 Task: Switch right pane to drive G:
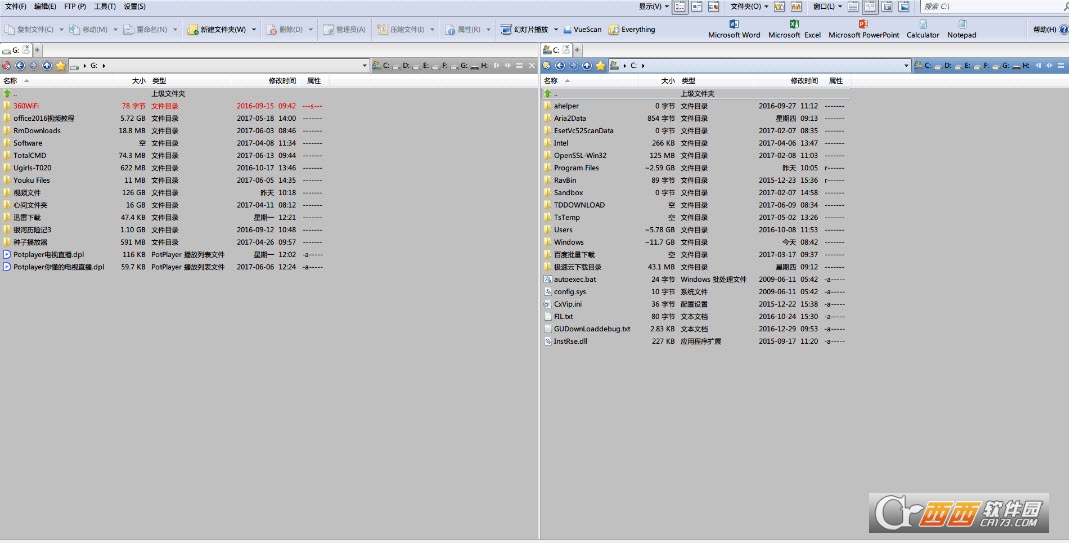[1001, 65]
